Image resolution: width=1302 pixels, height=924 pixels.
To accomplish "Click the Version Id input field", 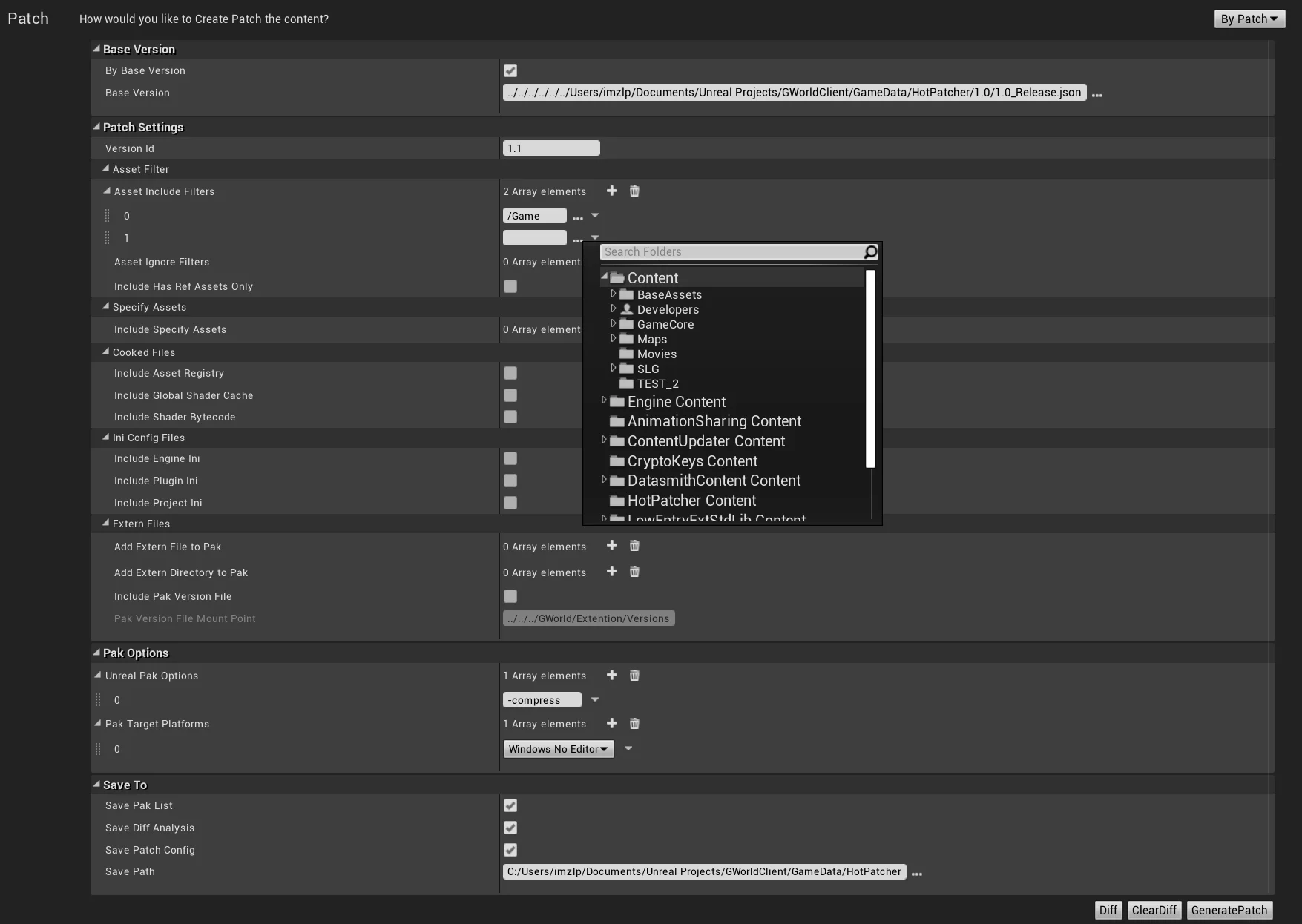I will click(x=551, y=148).
